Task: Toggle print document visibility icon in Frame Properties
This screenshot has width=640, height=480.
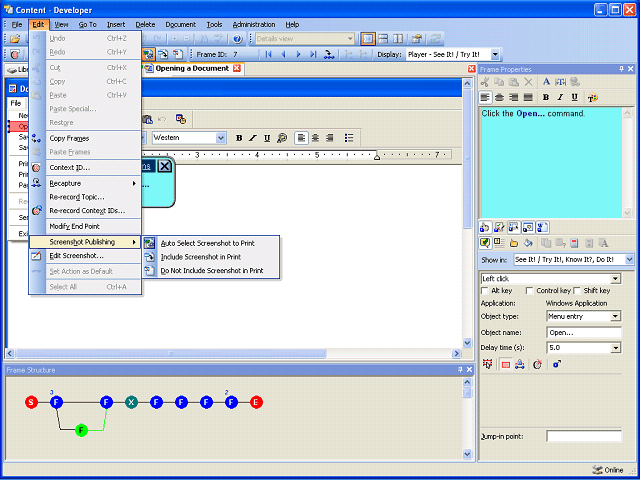Action: [x=542, y=227]
